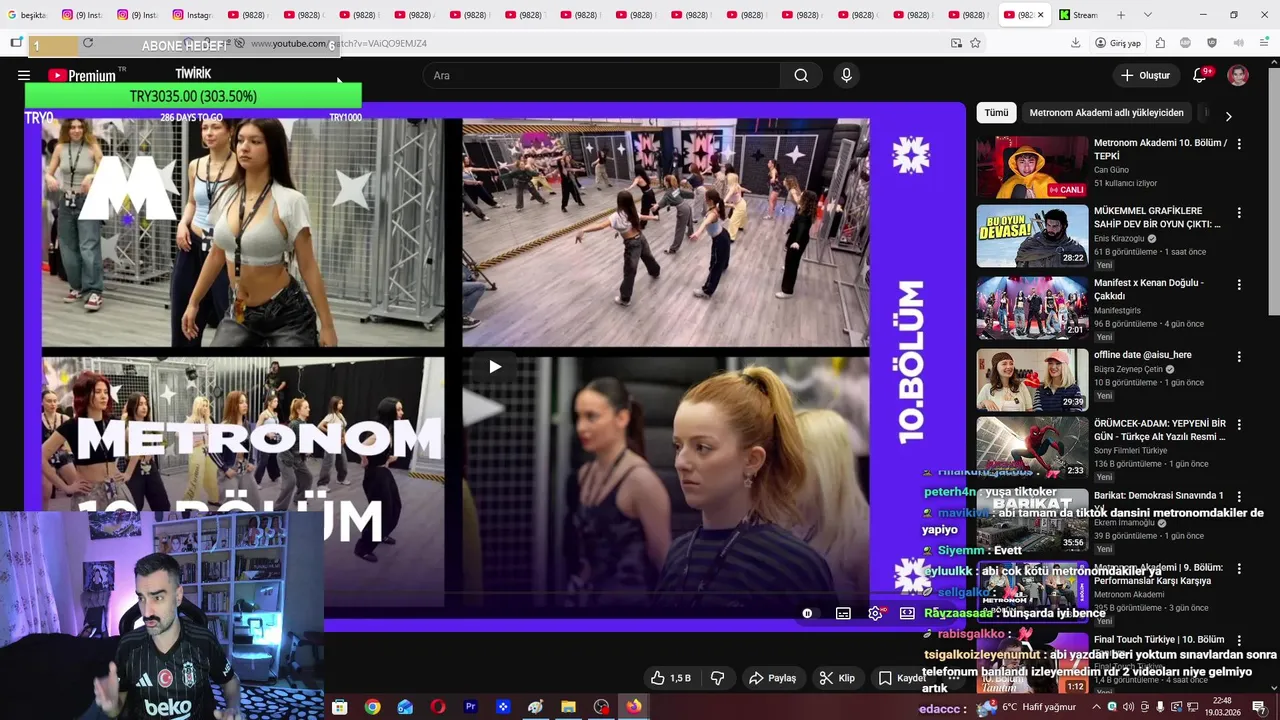
Task: Open the player settings gear
Action: click(x=875, y=613)
